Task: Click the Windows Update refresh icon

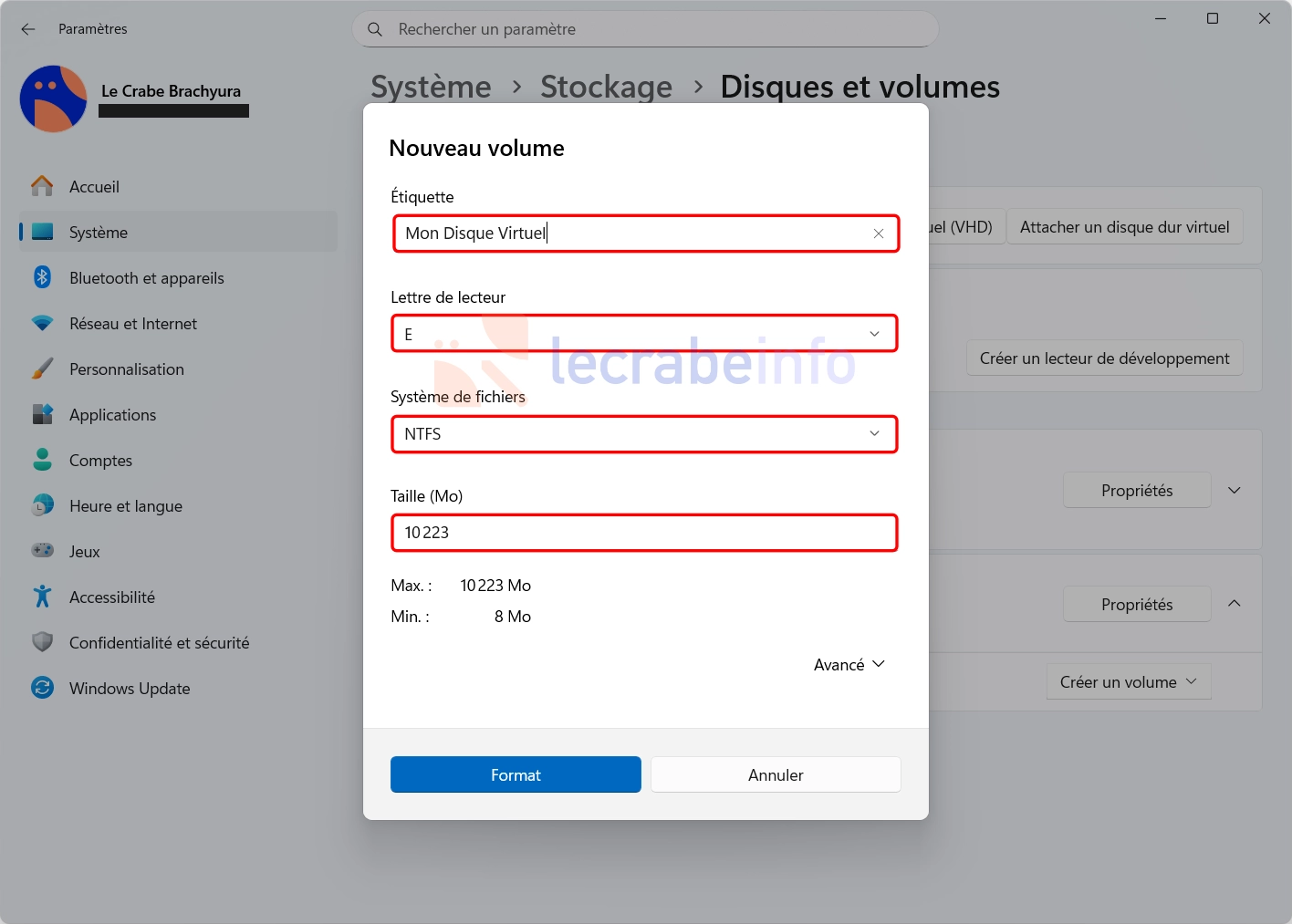Action: click(x=42, y=688)
